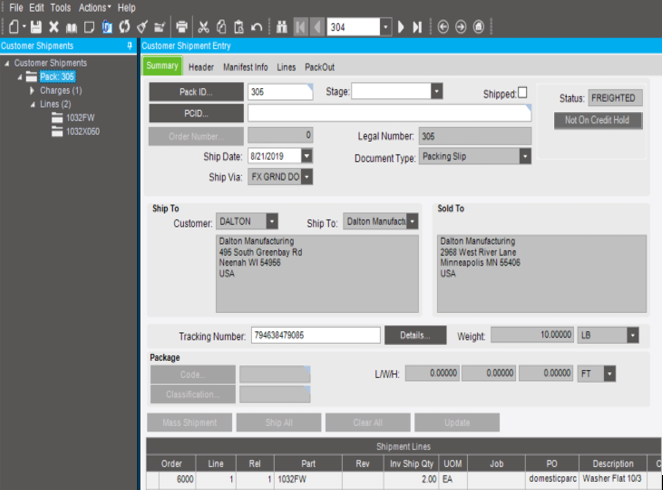Screen dimensions: 663x490
Task: Expand the Charges (1) tree node
Action: [32, 90]
